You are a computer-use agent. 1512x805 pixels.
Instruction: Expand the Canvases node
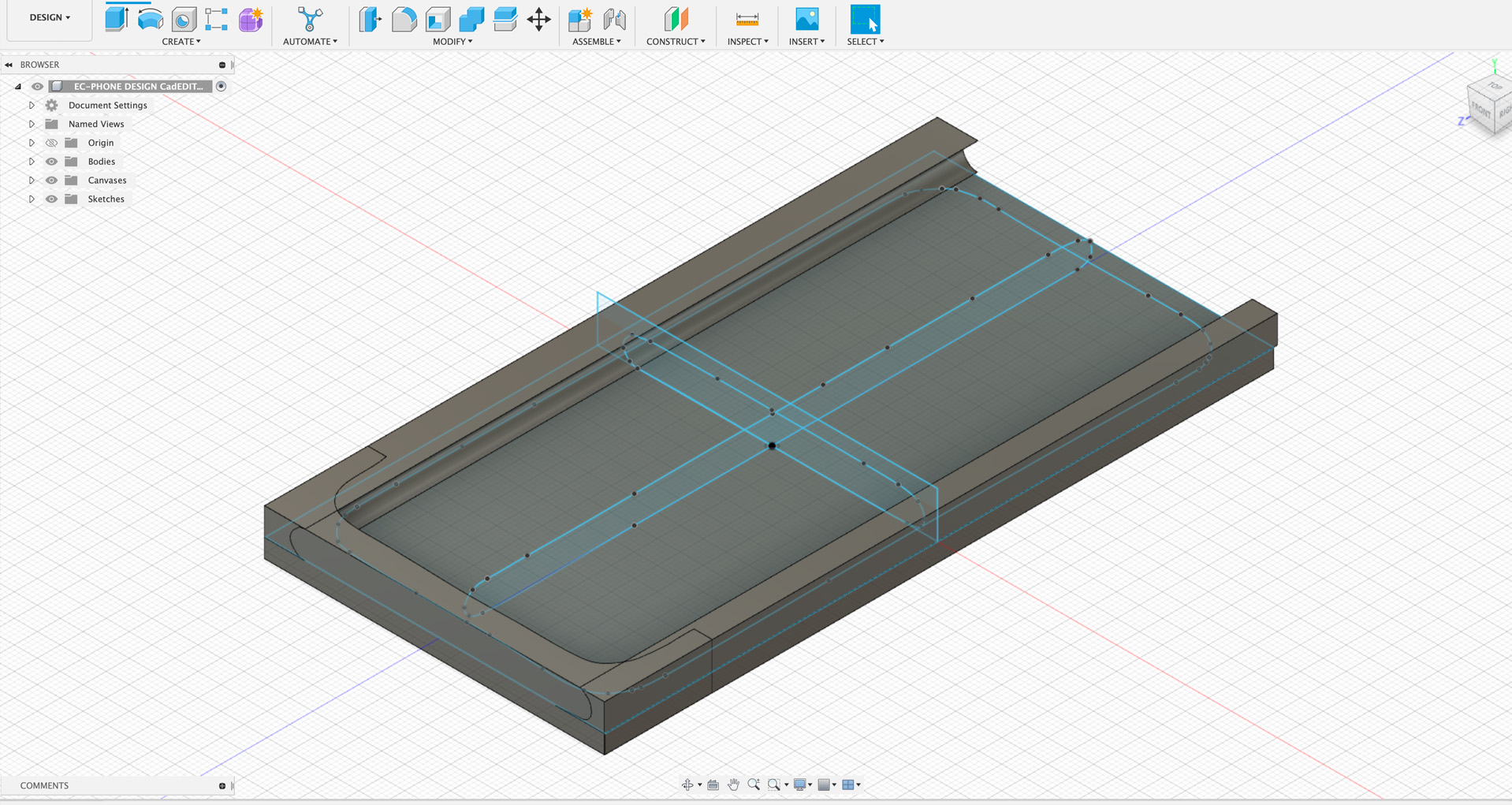[32, 181]
